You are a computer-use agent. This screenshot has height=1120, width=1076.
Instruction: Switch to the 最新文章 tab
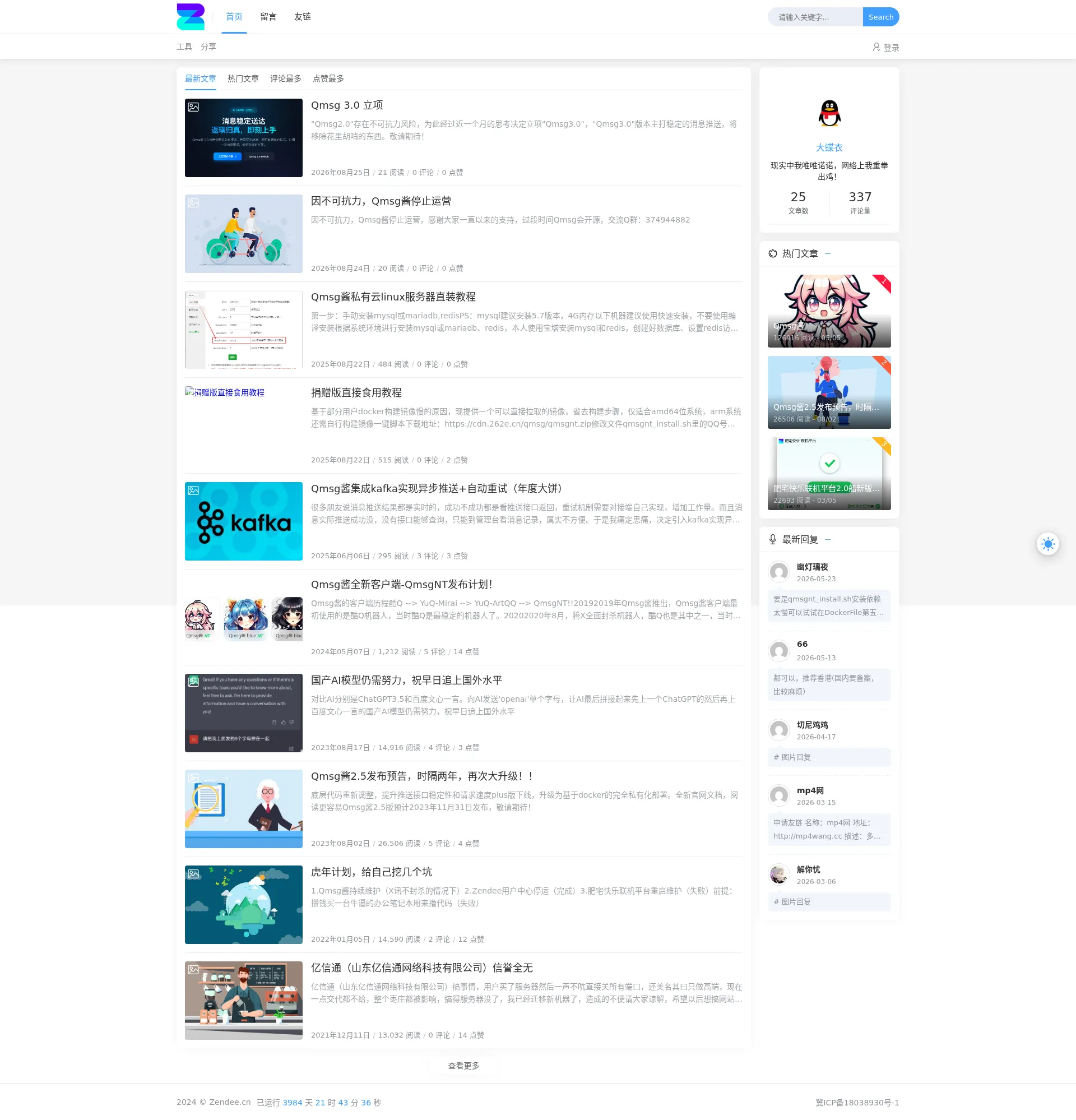point(201,79)
